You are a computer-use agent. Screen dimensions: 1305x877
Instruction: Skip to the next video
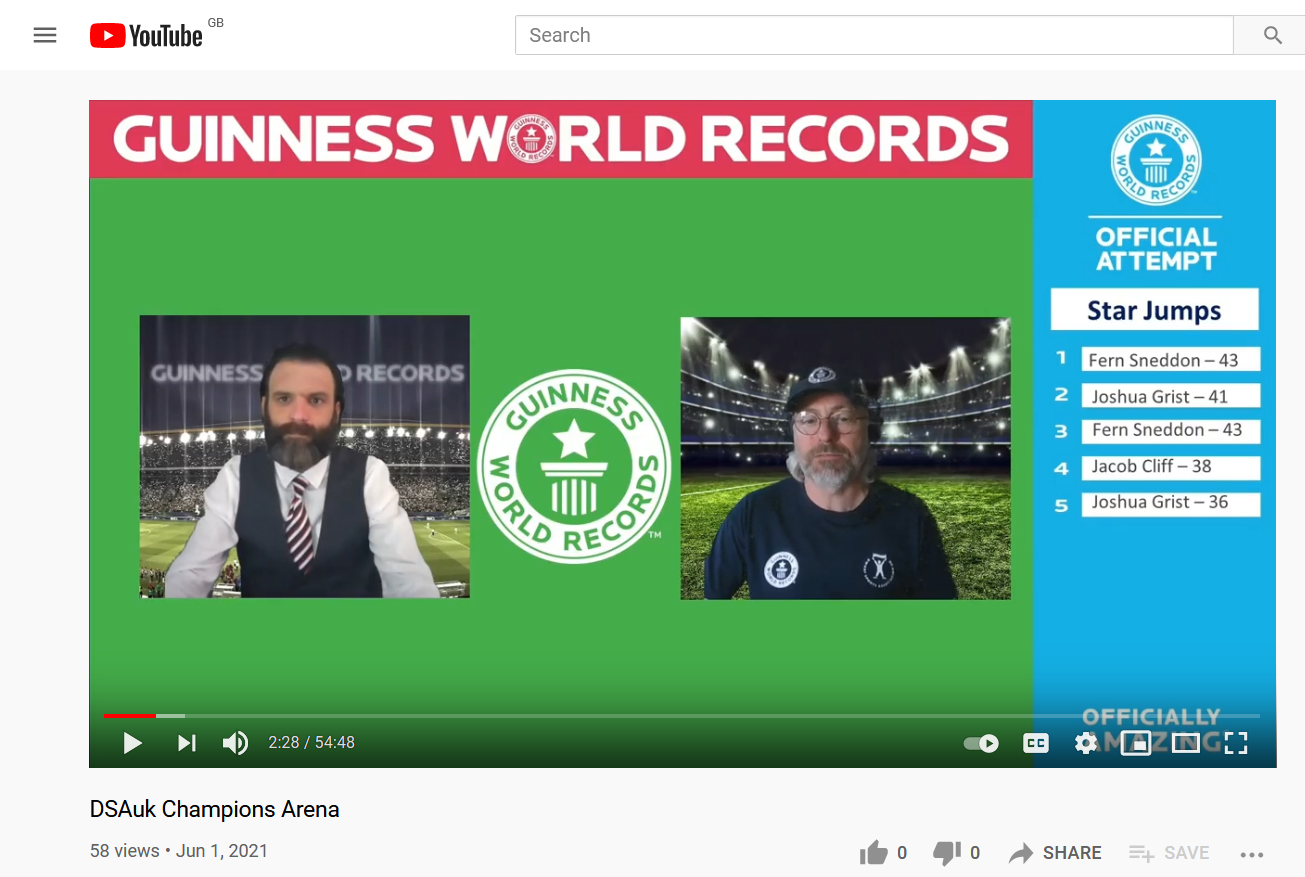(187, 743)
